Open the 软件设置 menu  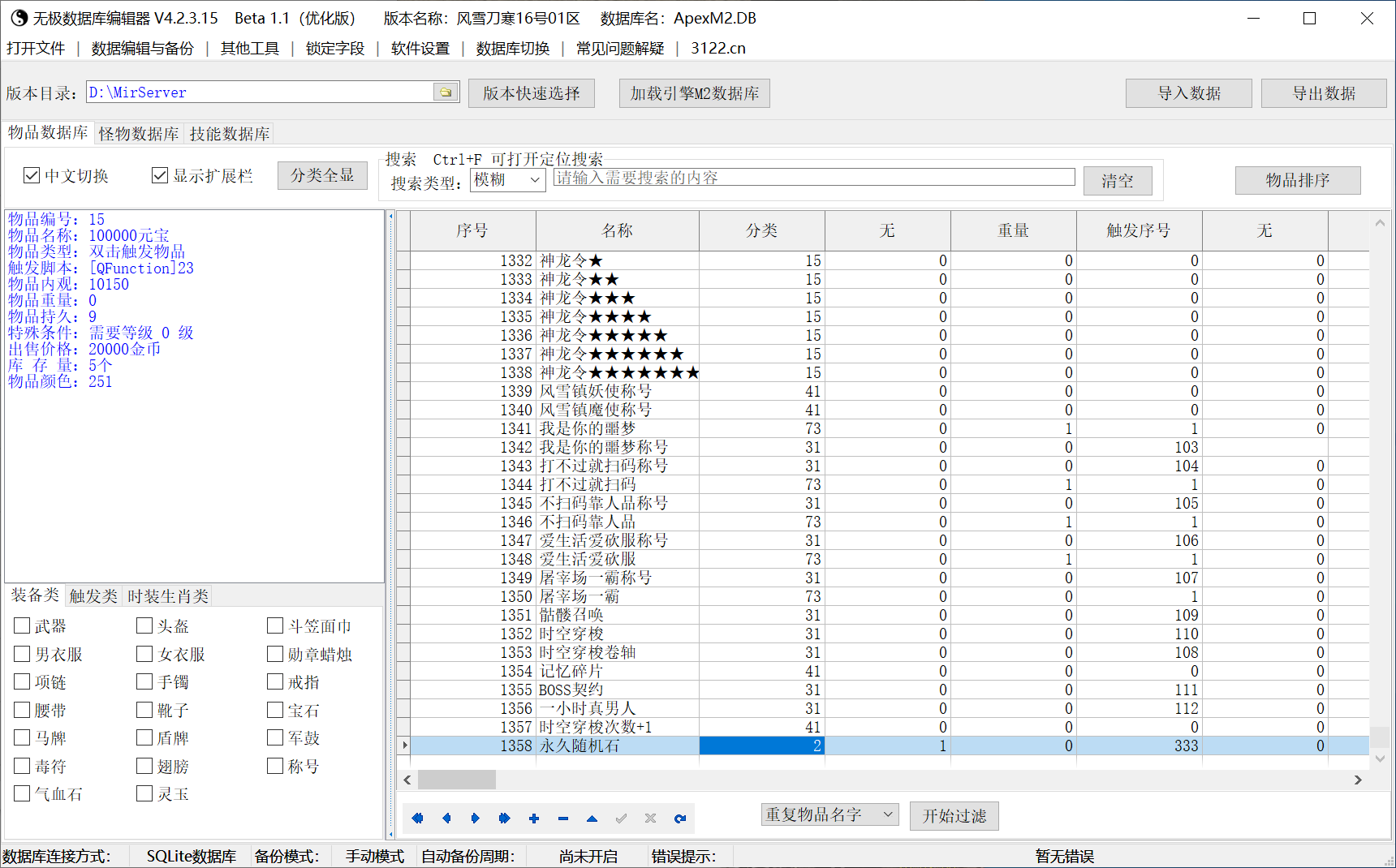pyautogui.click(x=420, y=49)
